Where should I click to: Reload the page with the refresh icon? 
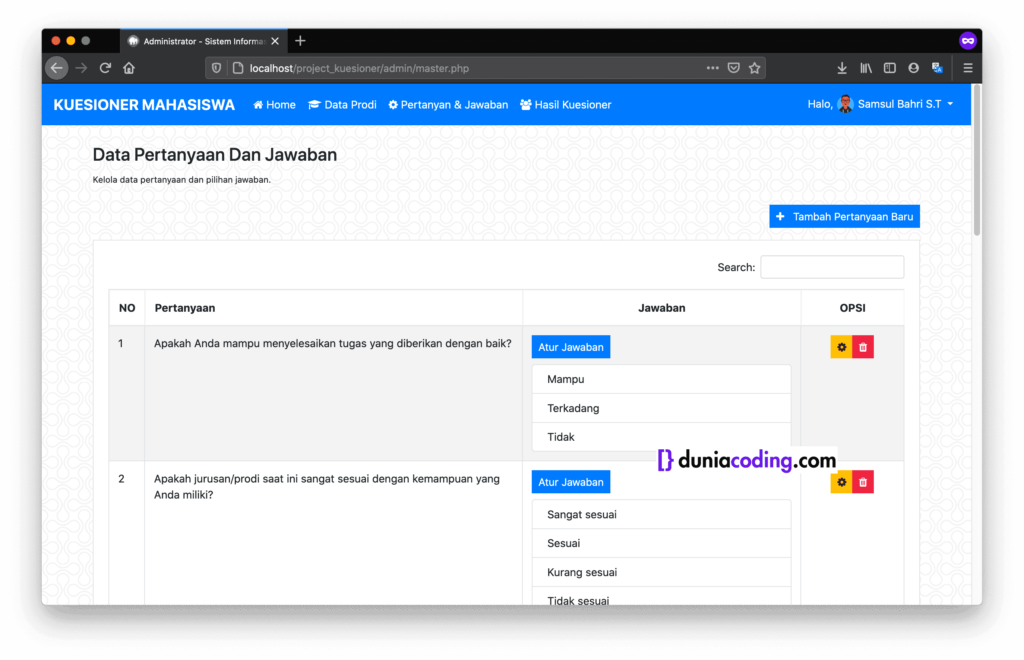tap(105, 68)
